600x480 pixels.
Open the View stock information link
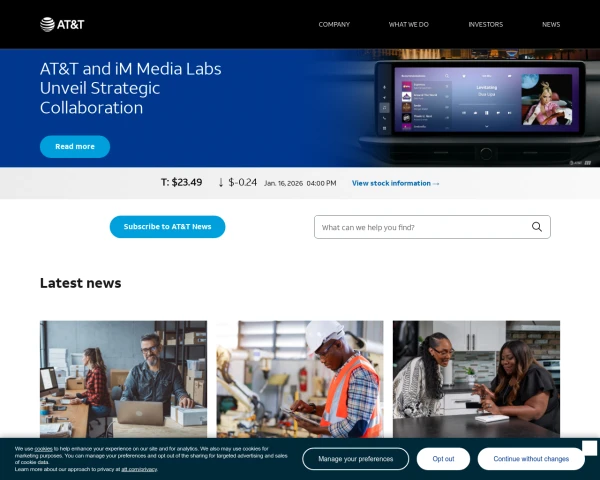click(391, 183)
